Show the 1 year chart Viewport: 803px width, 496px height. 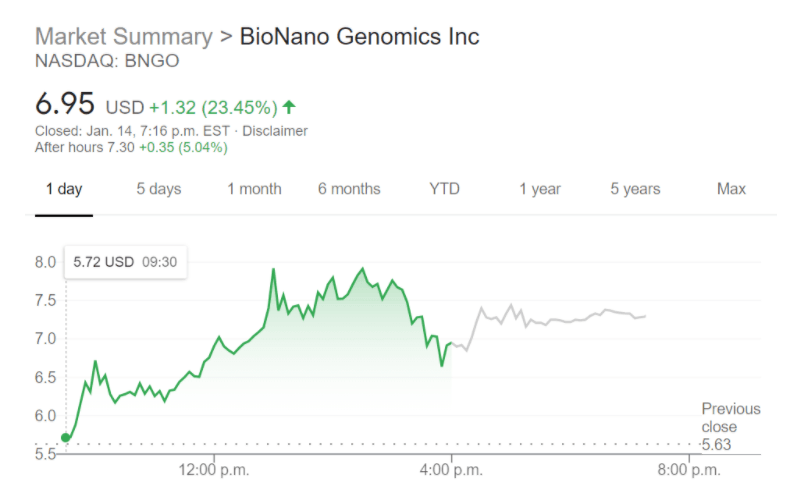pyautogui.click(x=540, y=189)
